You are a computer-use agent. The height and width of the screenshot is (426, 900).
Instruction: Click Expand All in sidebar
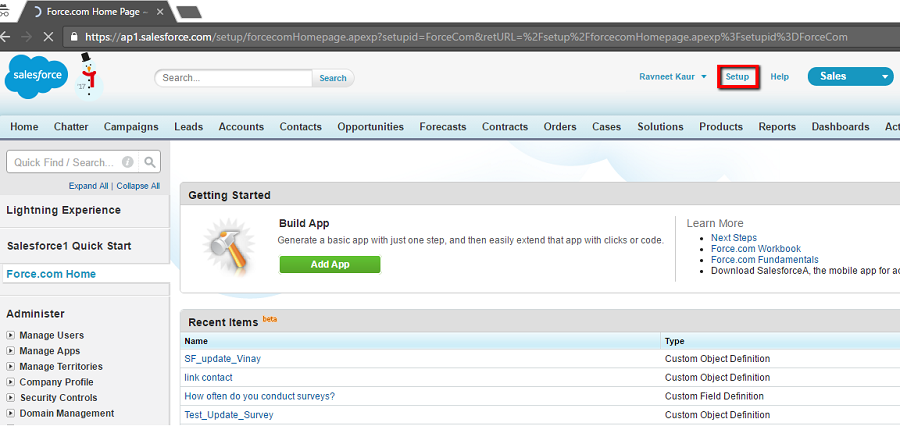88,186
